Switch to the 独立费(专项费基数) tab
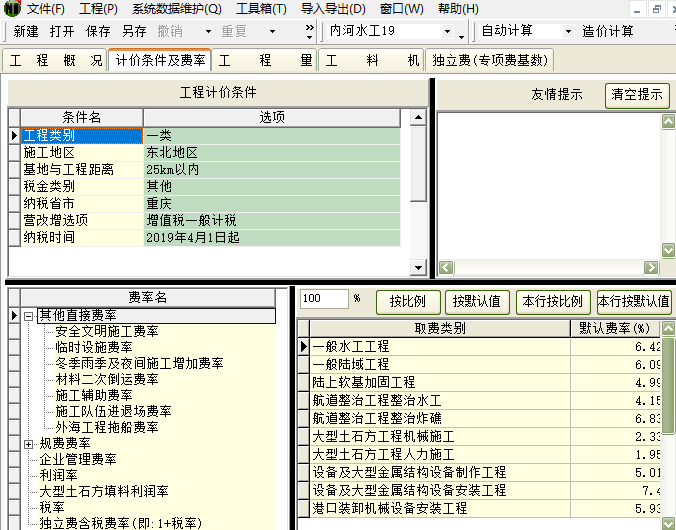The height and width of the screenshot is (530, 676). pyautogui.click(x=490, y=60)
